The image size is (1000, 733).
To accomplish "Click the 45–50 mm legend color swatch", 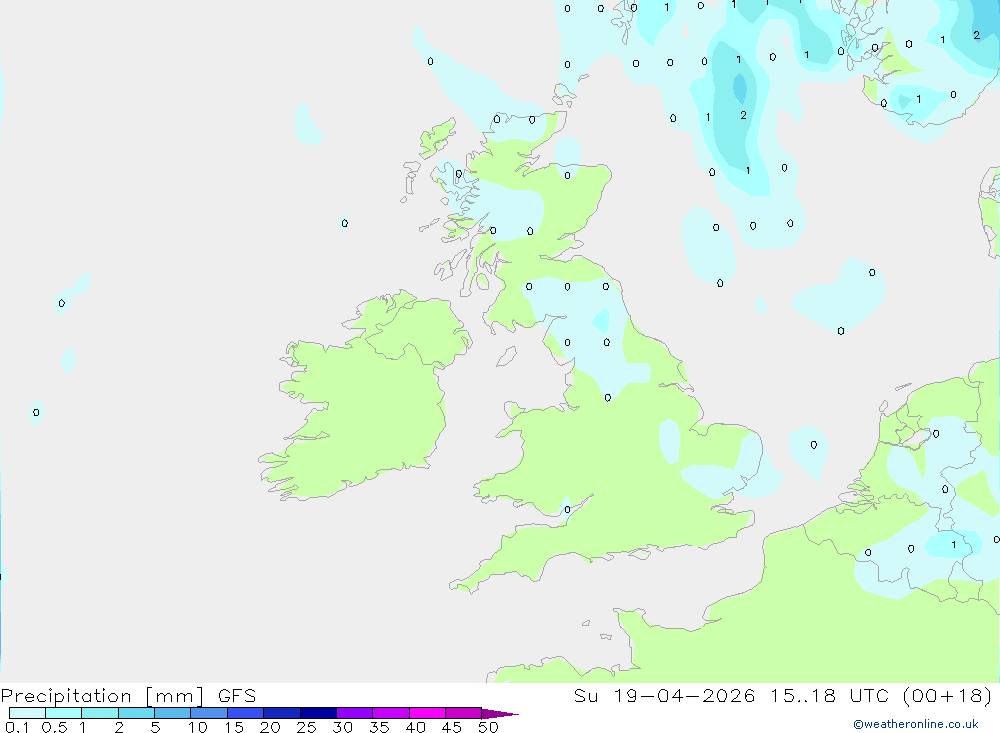I will pyautogui.click(x=464, y=713).
